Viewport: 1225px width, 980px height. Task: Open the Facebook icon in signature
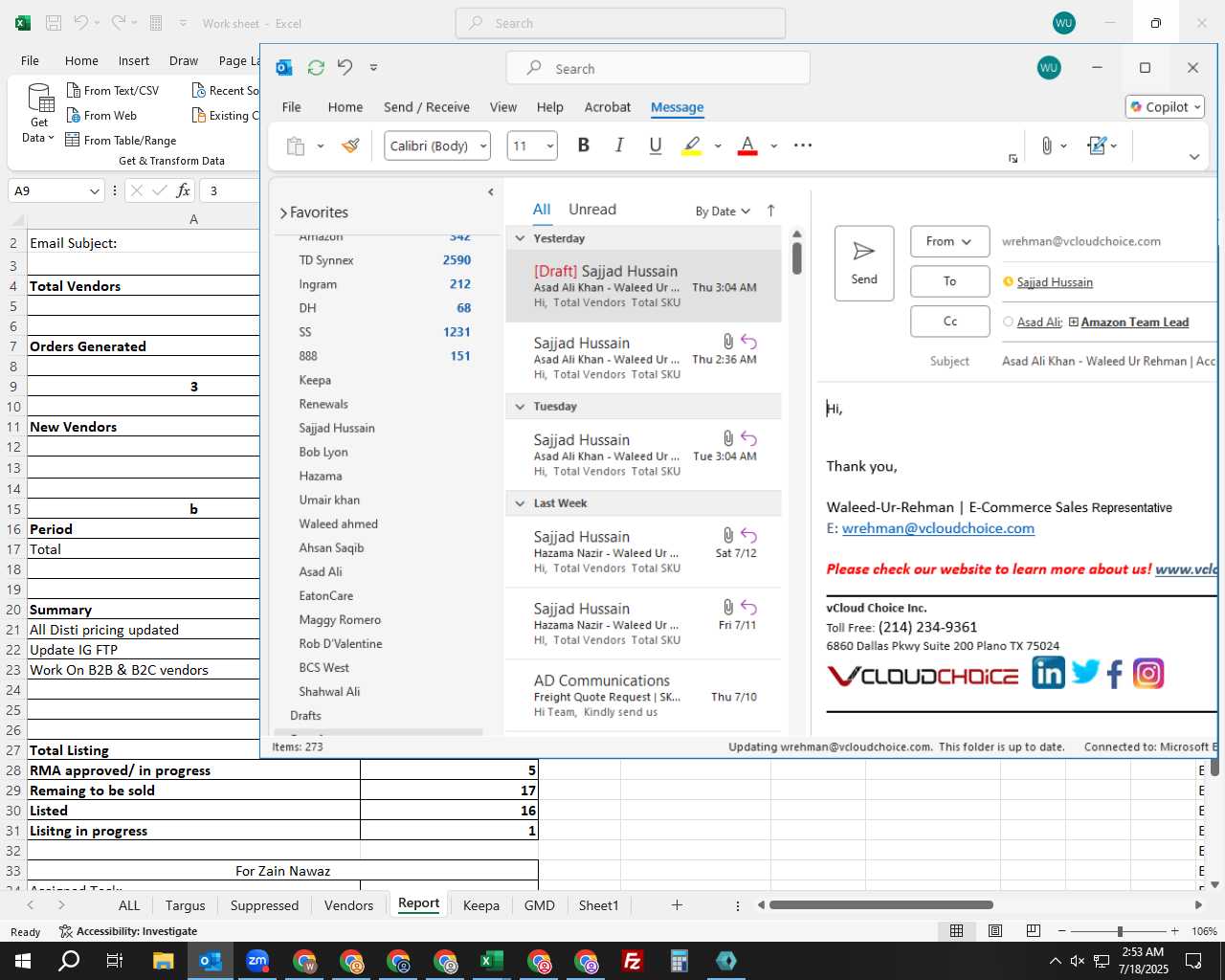click(x=1115, y=675)
